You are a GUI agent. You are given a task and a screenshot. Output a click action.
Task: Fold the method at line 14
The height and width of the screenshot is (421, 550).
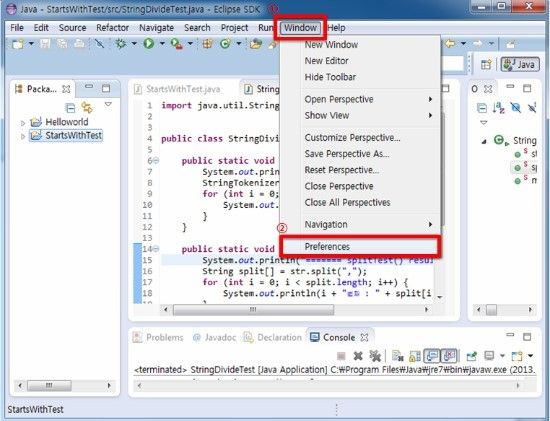[x=156, y=249]
